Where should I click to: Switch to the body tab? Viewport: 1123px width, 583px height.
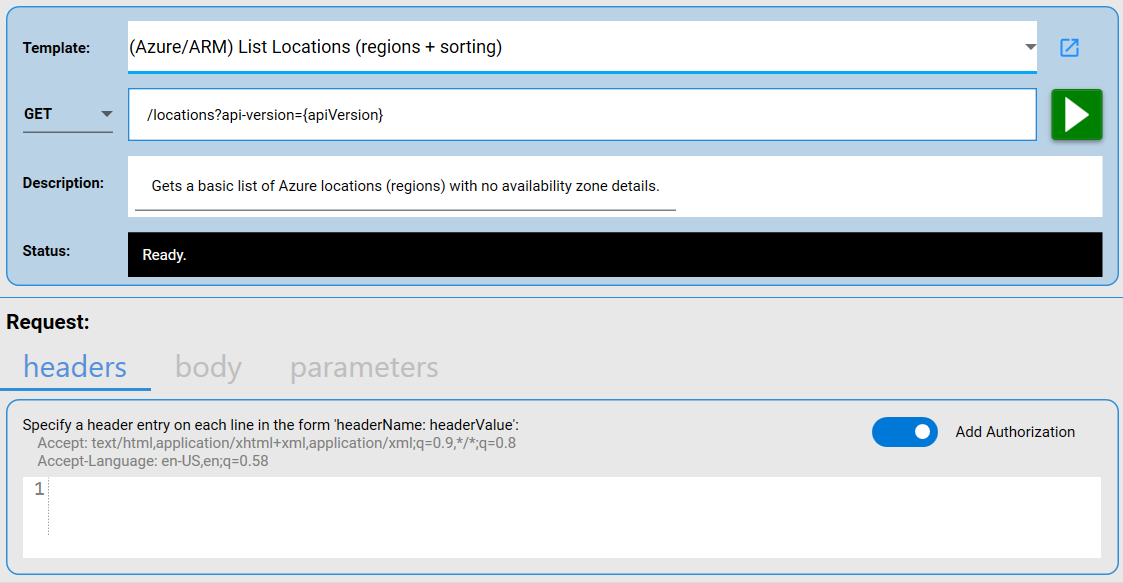[x=208, y=367]
